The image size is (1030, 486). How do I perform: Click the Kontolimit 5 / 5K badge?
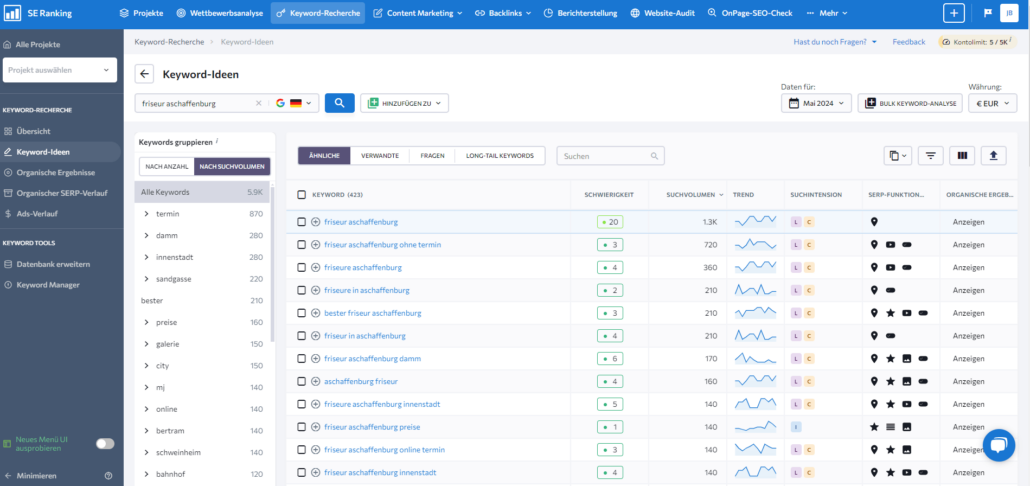[979, 42]
